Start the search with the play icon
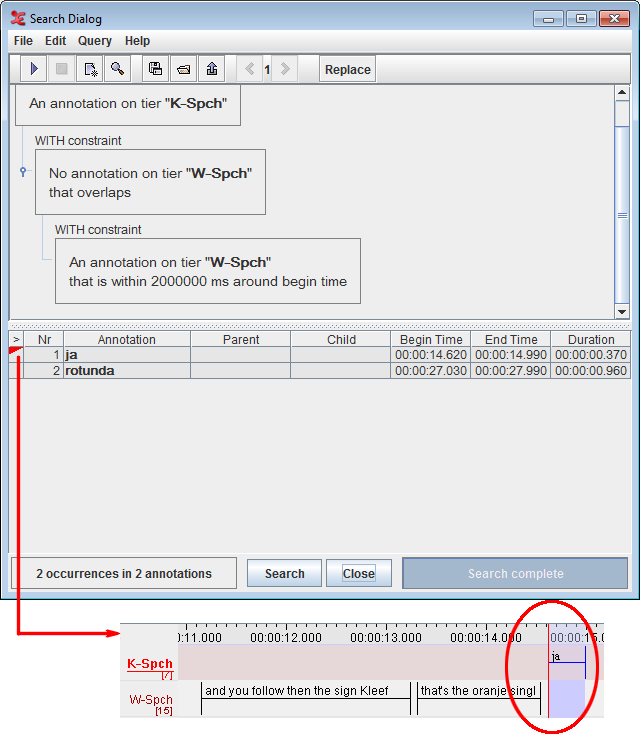Viewport: 640px width, 734px height. click(34, 69)
